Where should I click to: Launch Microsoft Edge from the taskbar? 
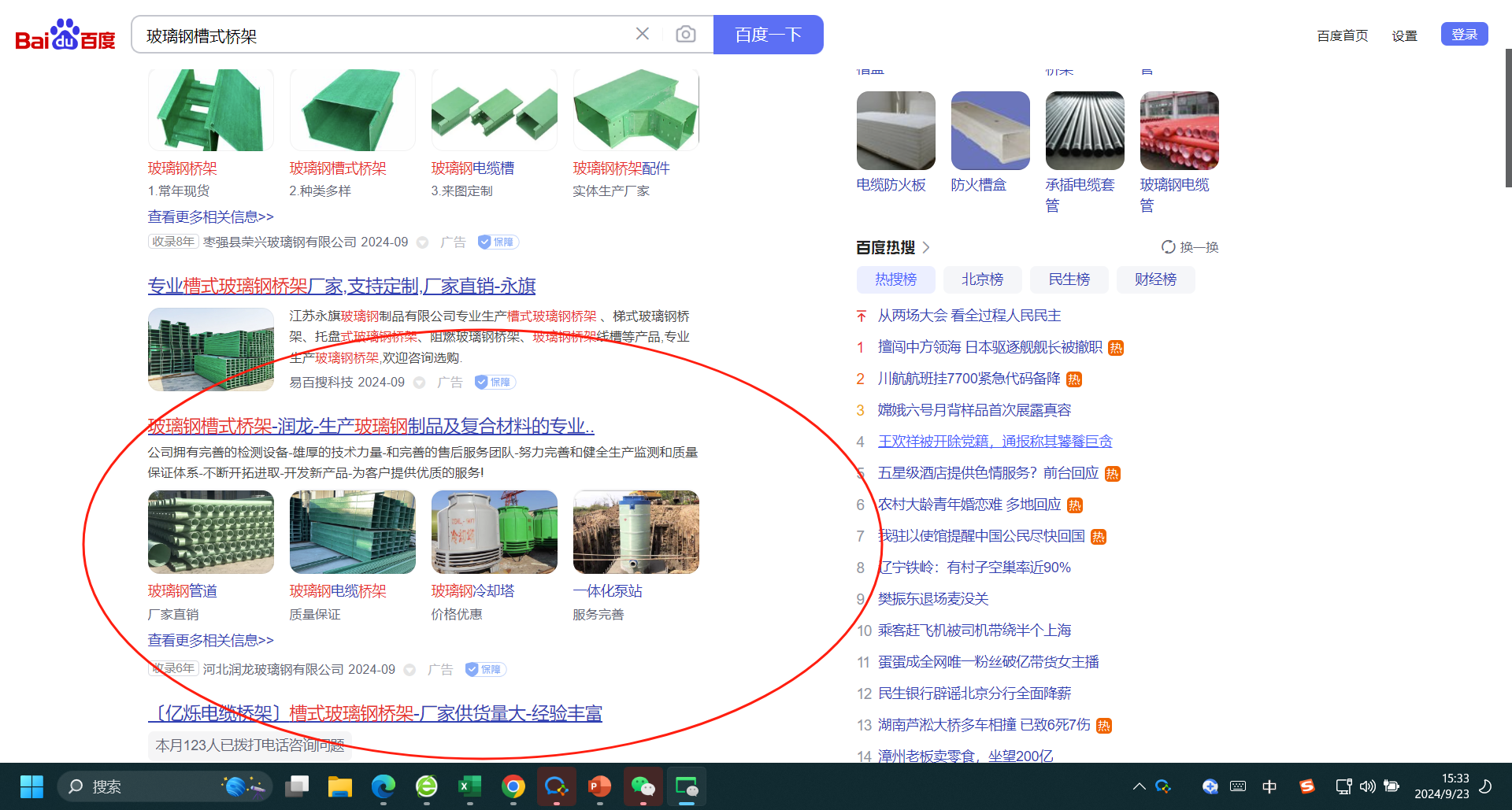pos(384,786)
